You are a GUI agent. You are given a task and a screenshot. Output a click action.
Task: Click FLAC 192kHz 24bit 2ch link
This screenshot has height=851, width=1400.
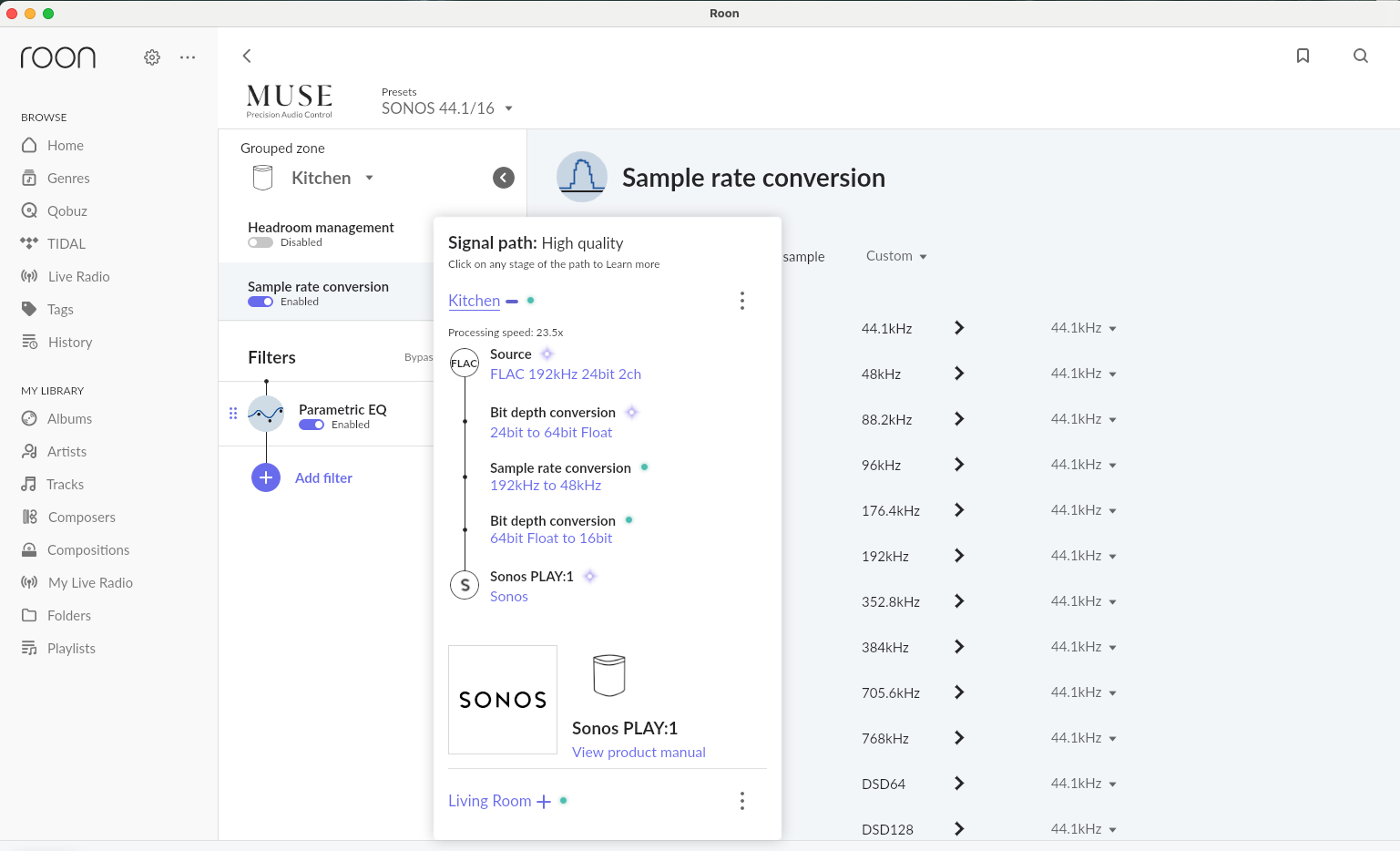pos(566,374)
